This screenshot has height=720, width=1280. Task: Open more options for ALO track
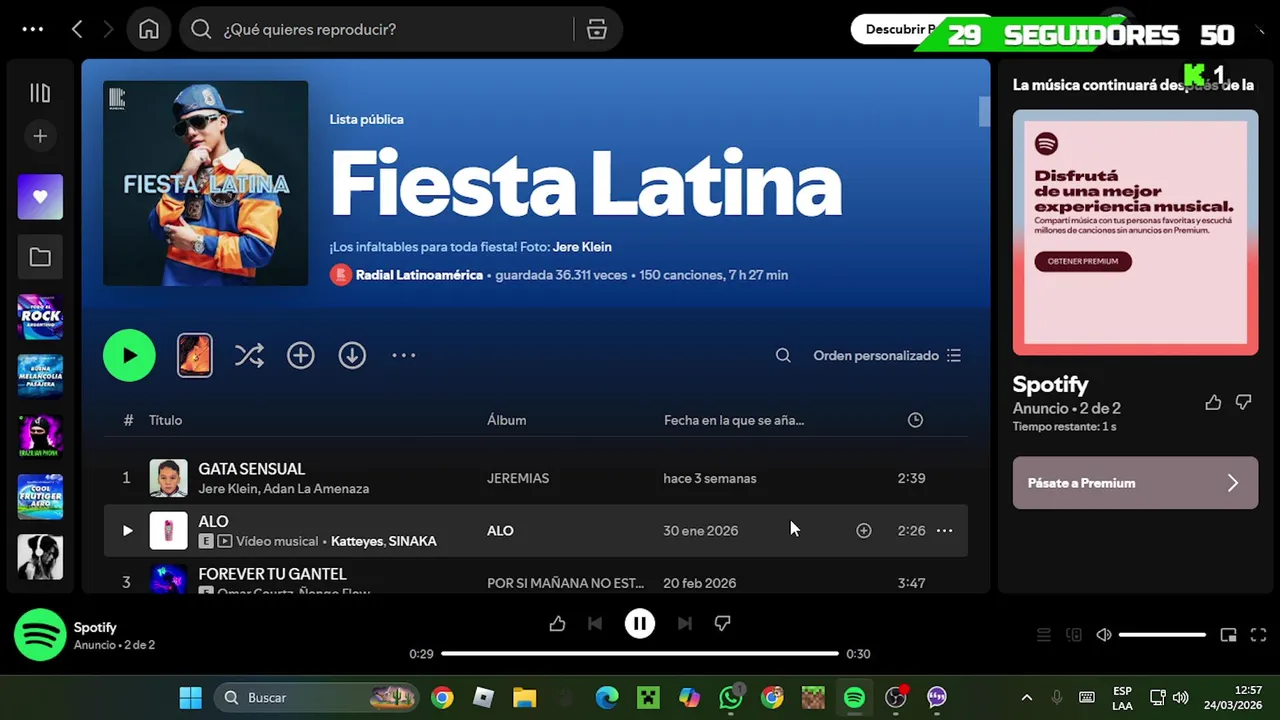(944, 530)
